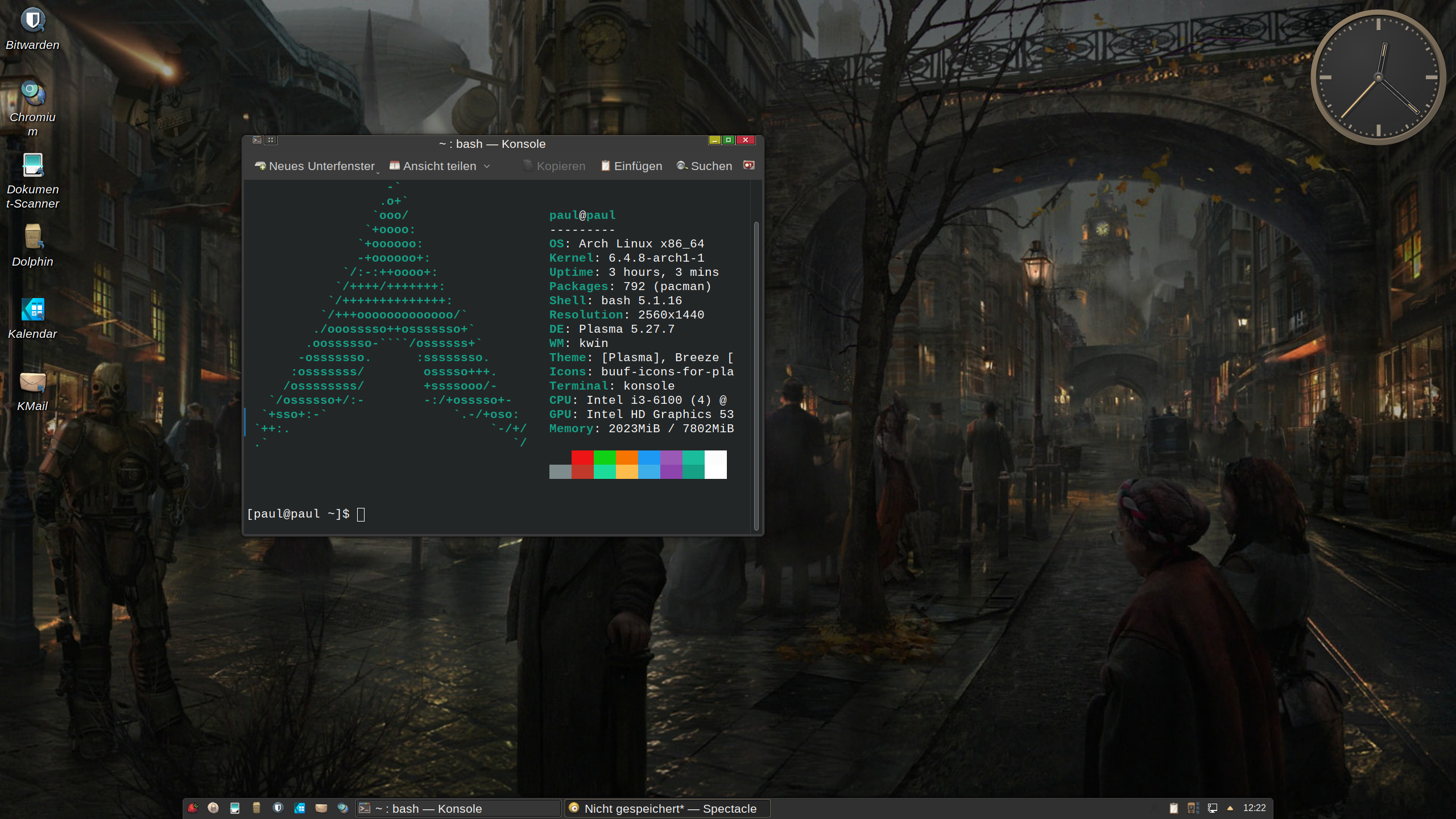Screen dimensions: 1456x819
Task: Click the 12:22 digital clock in panel
Action: tap(1254, 808)
